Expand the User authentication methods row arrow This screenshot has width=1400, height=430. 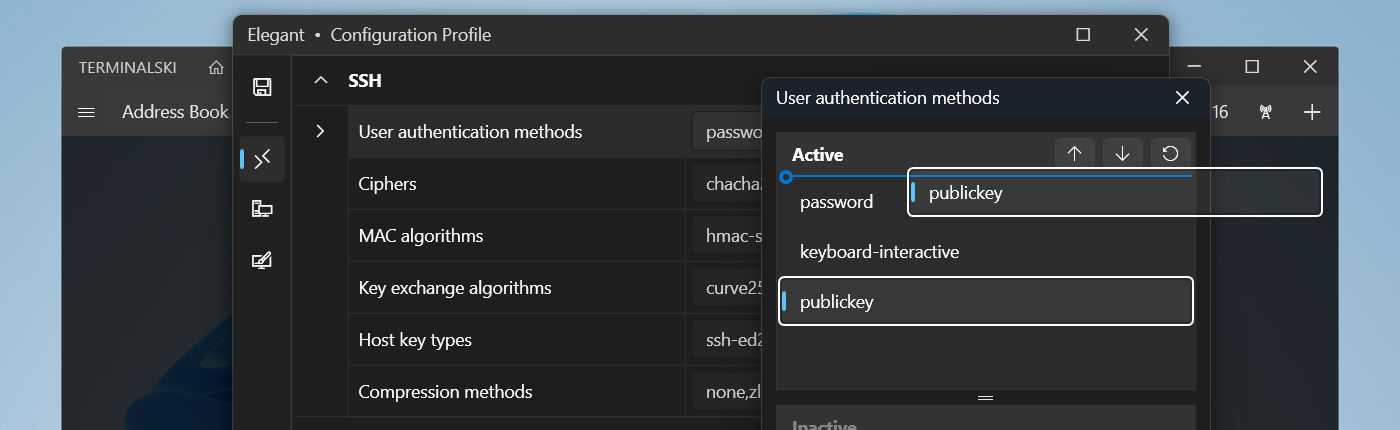[320, 131]
